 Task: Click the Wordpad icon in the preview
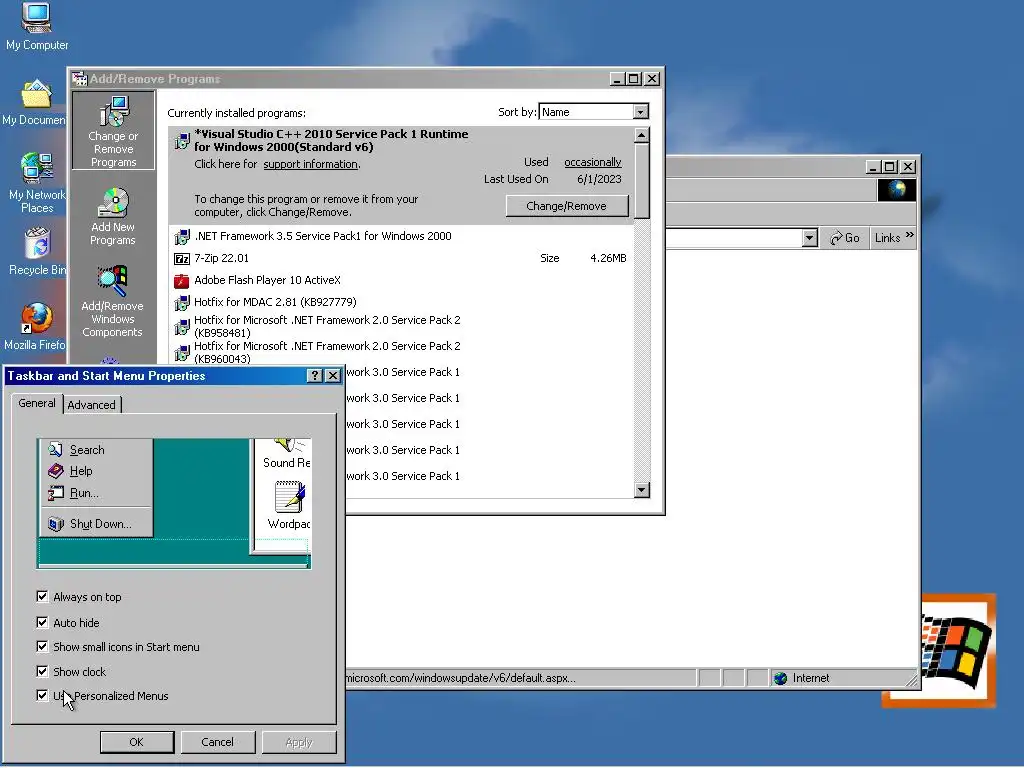(289, 498)
